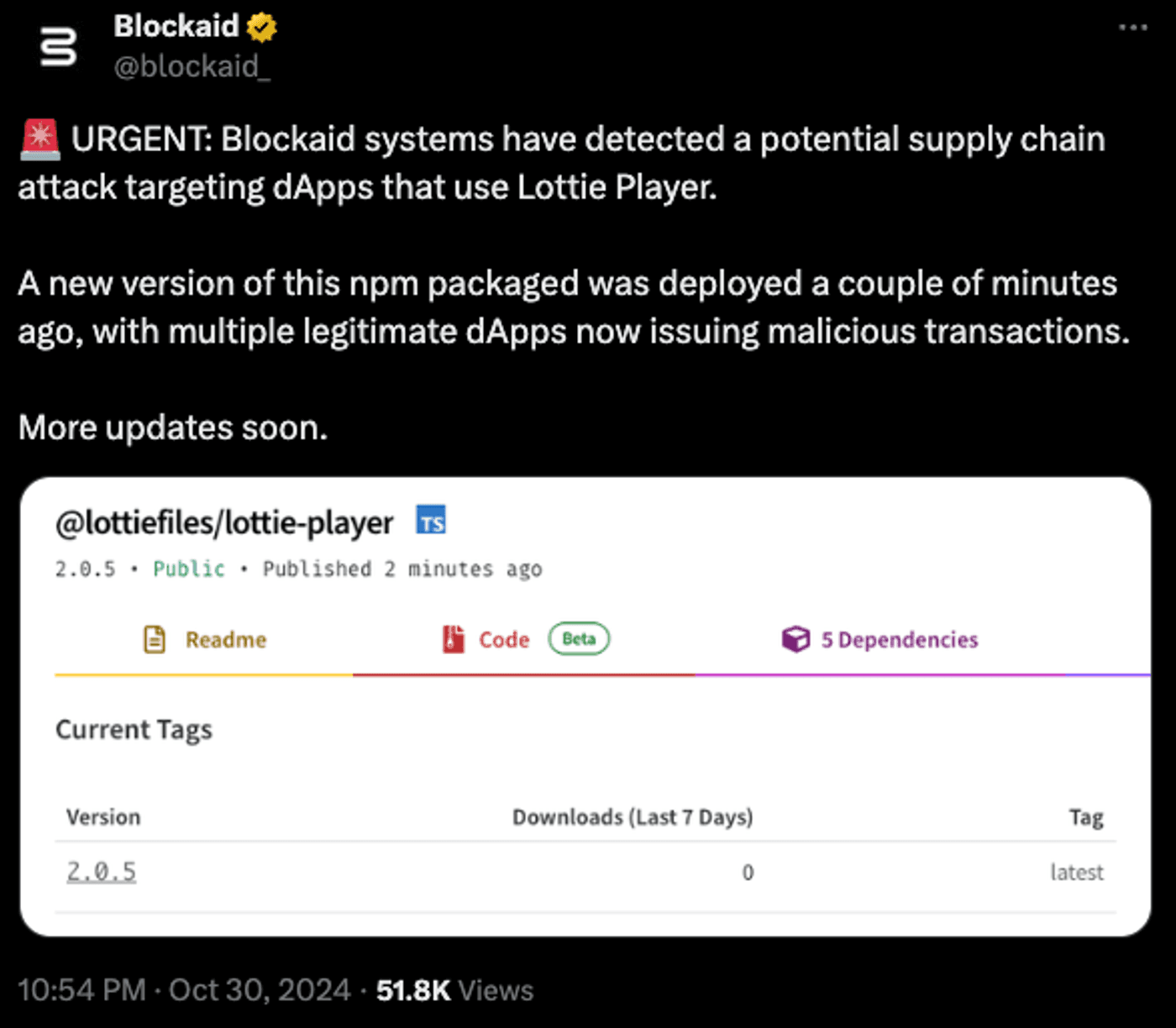
Task: Click the downloads value 0
Action: click(748, 873)
